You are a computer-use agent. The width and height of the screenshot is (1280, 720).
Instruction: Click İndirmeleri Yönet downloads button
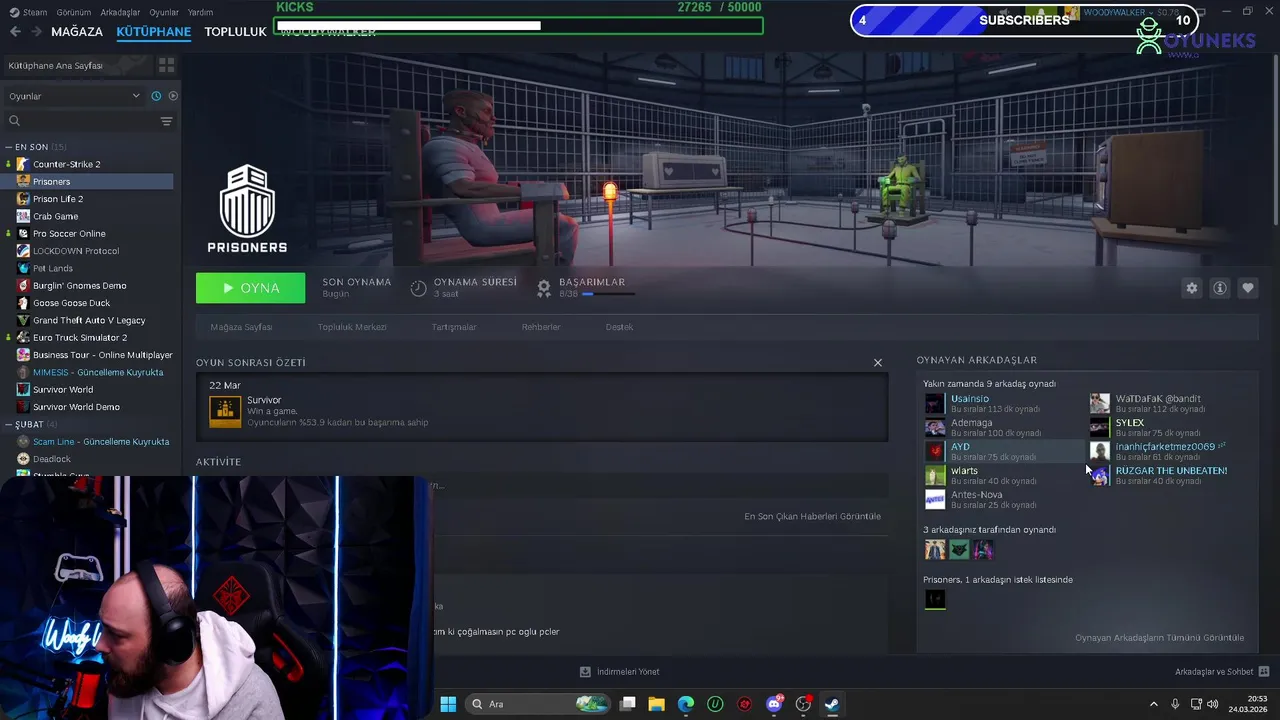(620, 672)
